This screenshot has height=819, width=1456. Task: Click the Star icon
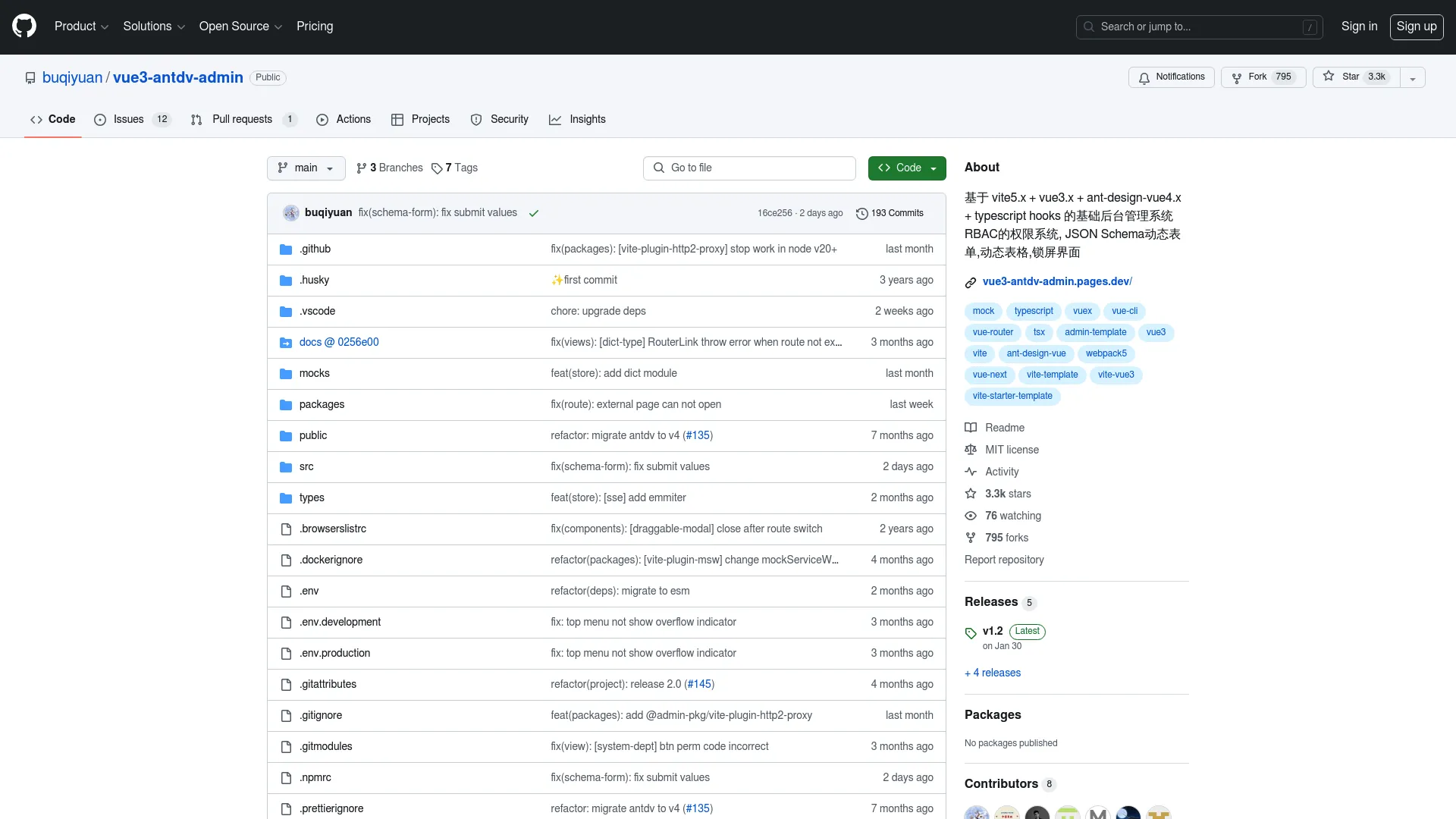pyautogui.click(x=1329, y=77)
